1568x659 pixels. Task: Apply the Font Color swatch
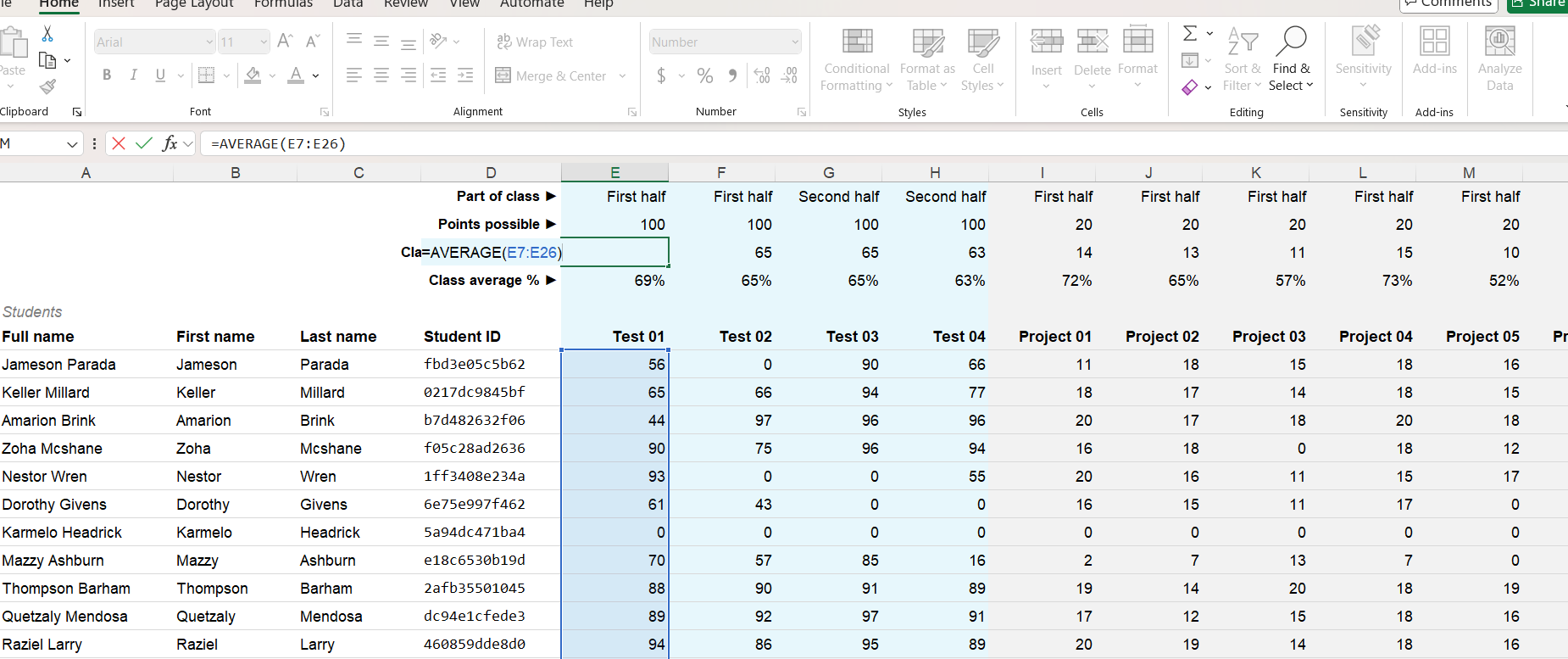[x=296, y=75]
